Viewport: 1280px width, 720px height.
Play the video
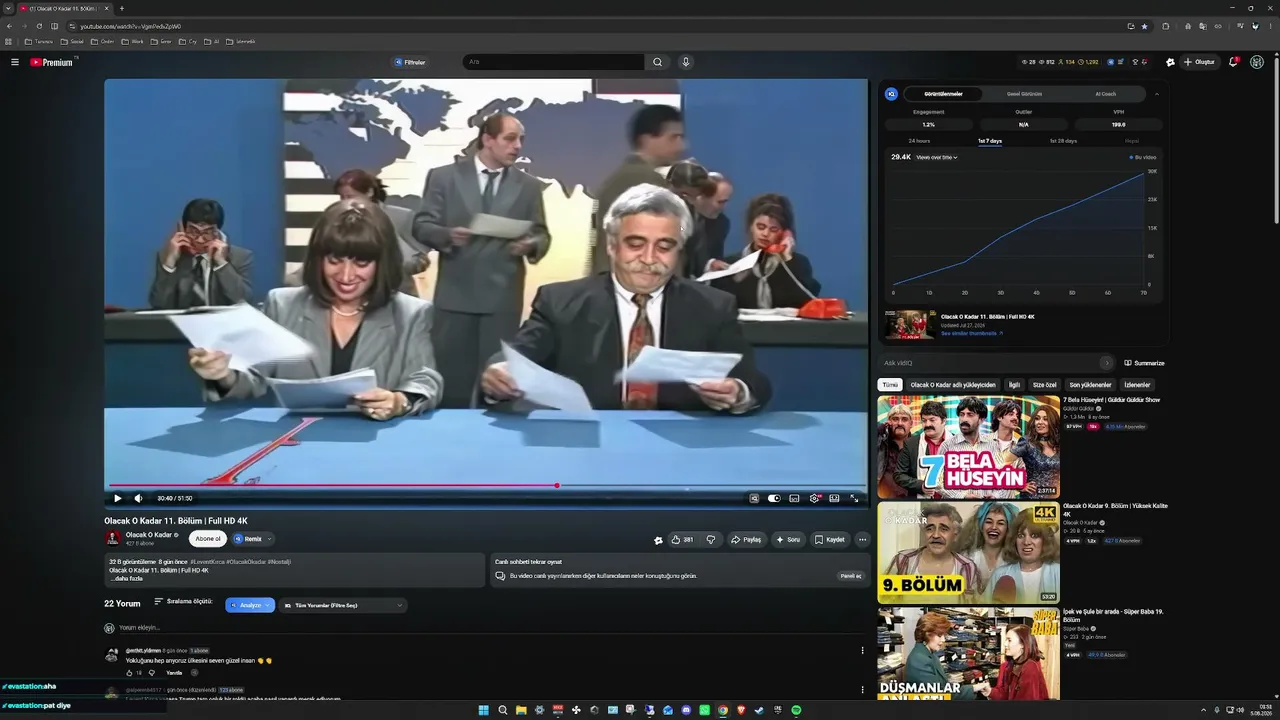click(117, 498)
